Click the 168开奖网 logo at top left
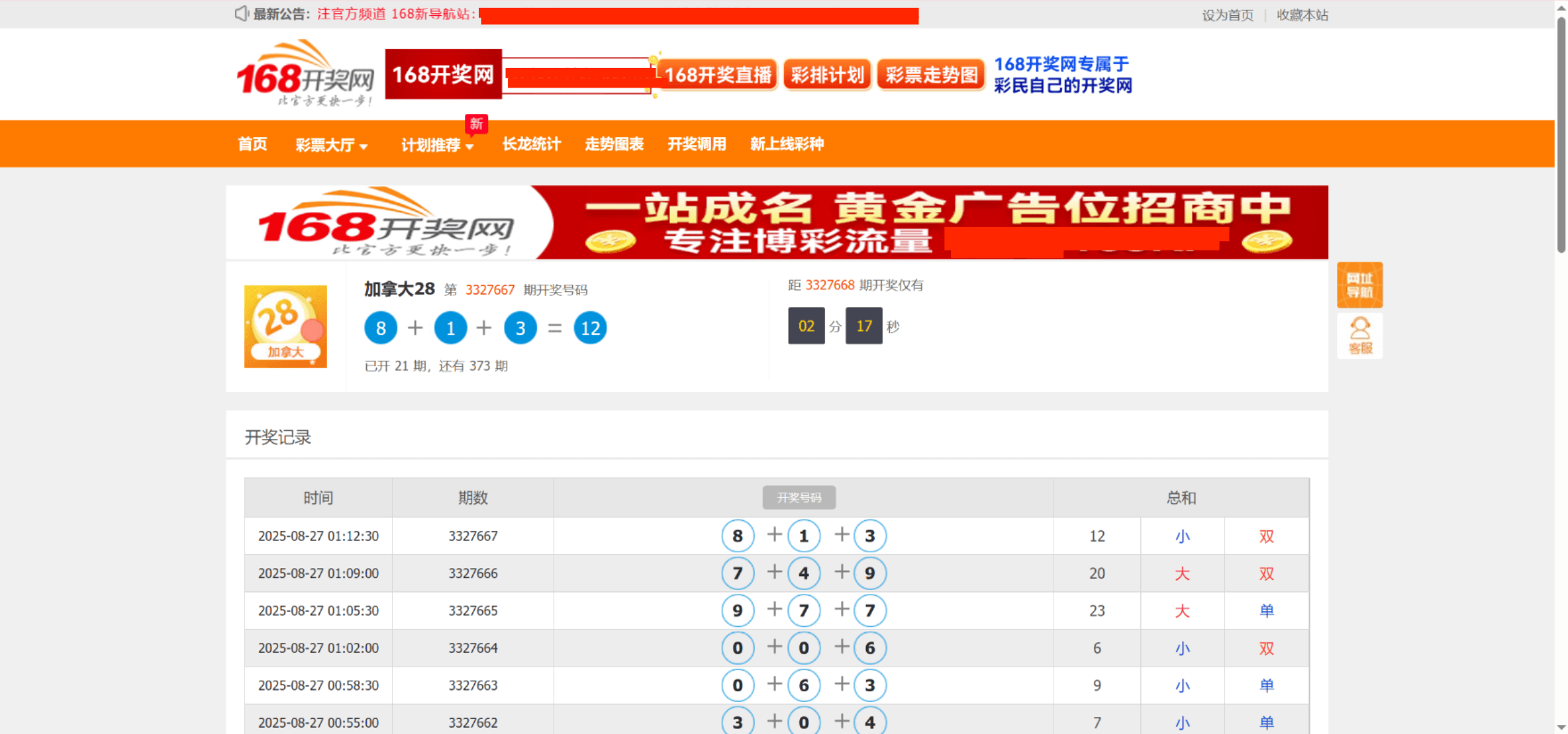Viewport: 1568px width, 734px height. click(305, 73)
